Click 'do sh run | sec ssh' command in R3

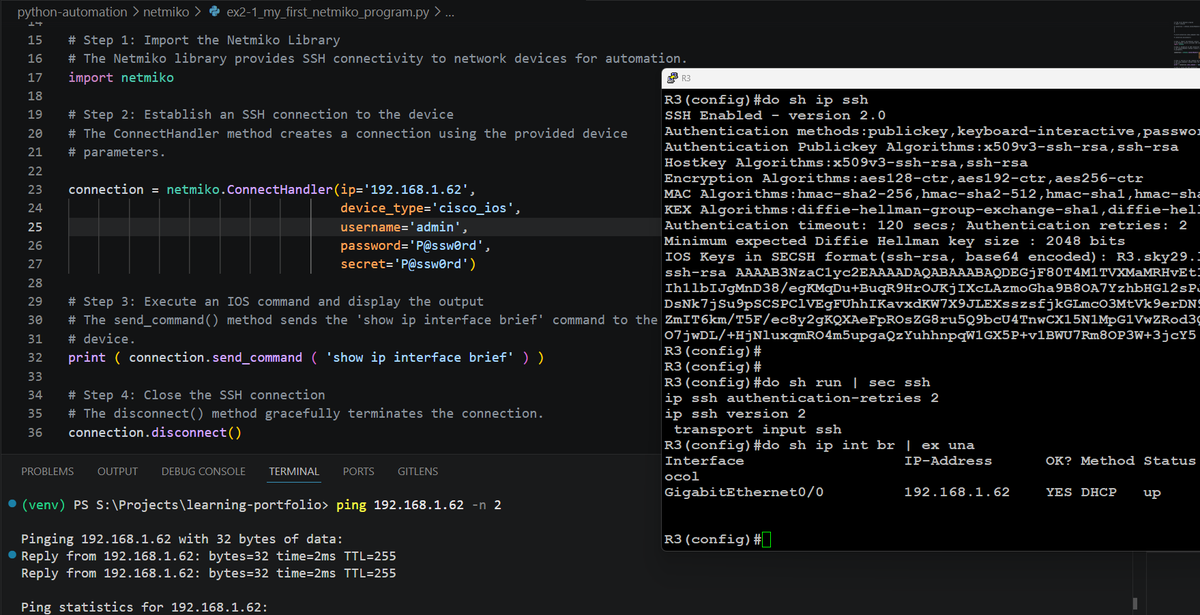846,382
